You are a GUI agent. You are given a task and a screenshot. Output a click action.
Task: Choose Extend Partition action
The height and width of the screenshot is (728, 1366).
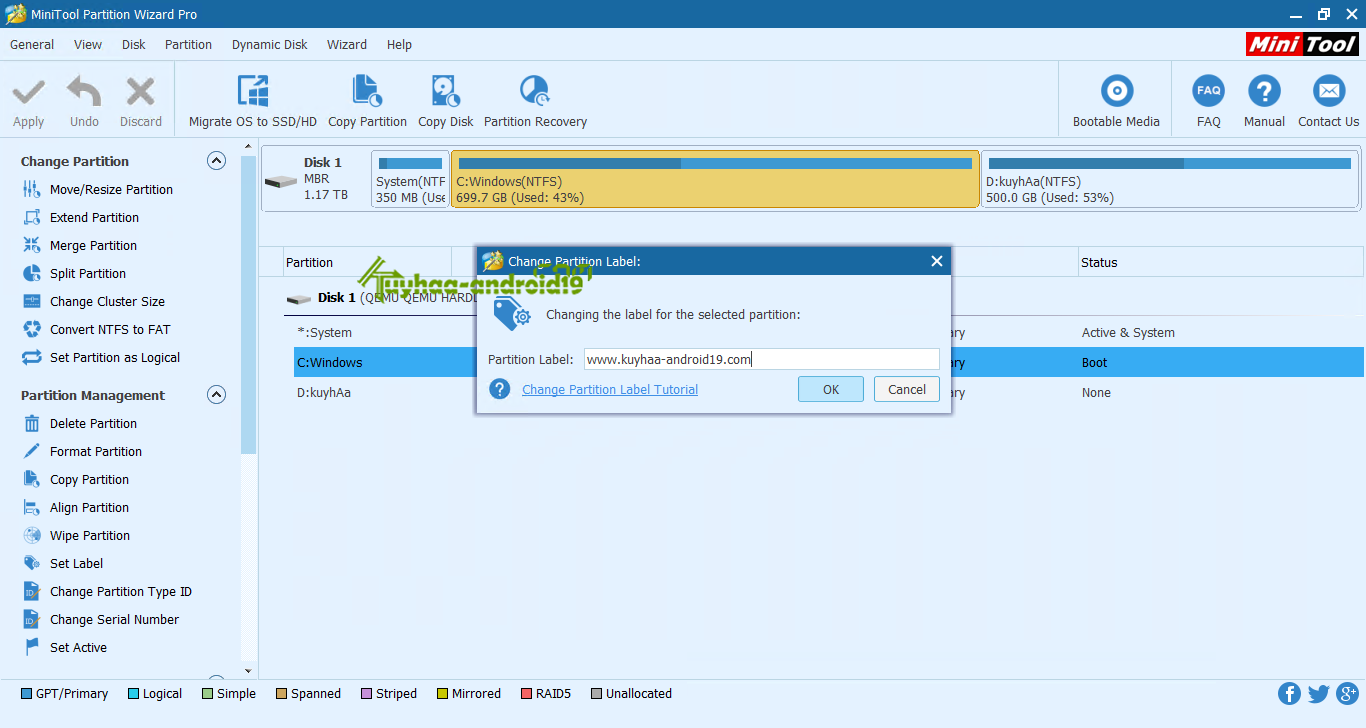(x=94, y=217)
